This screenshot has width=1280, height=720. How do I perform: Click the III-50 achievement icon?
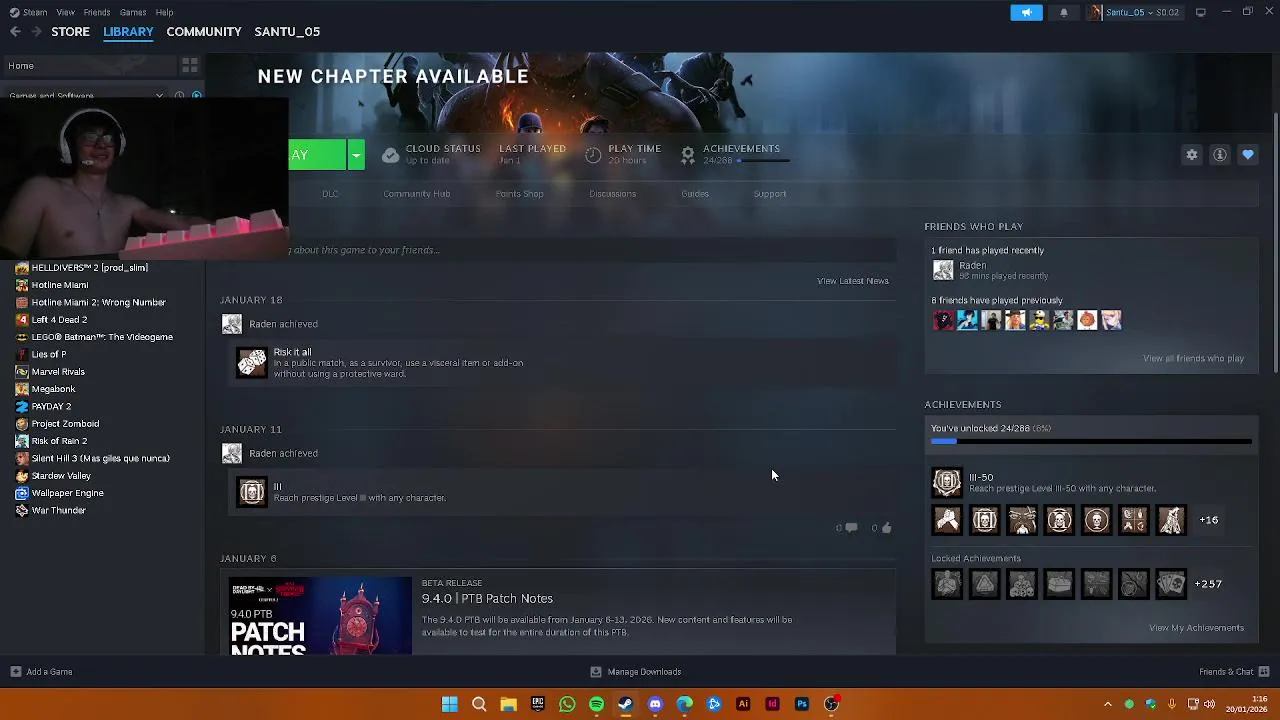[947, 483]
